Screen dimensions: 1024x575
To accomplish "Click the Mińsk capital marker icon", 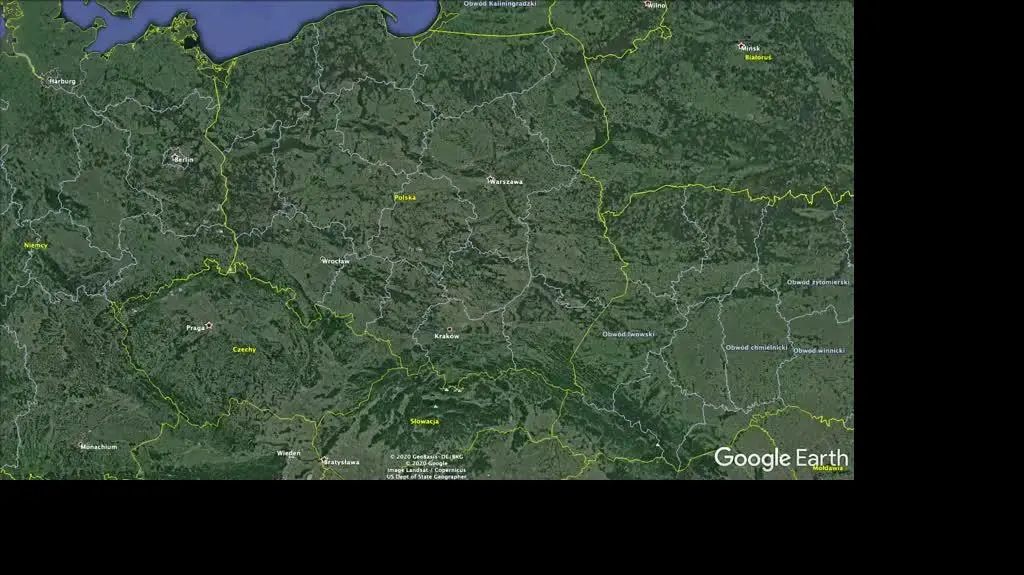I will coord(741,45).
